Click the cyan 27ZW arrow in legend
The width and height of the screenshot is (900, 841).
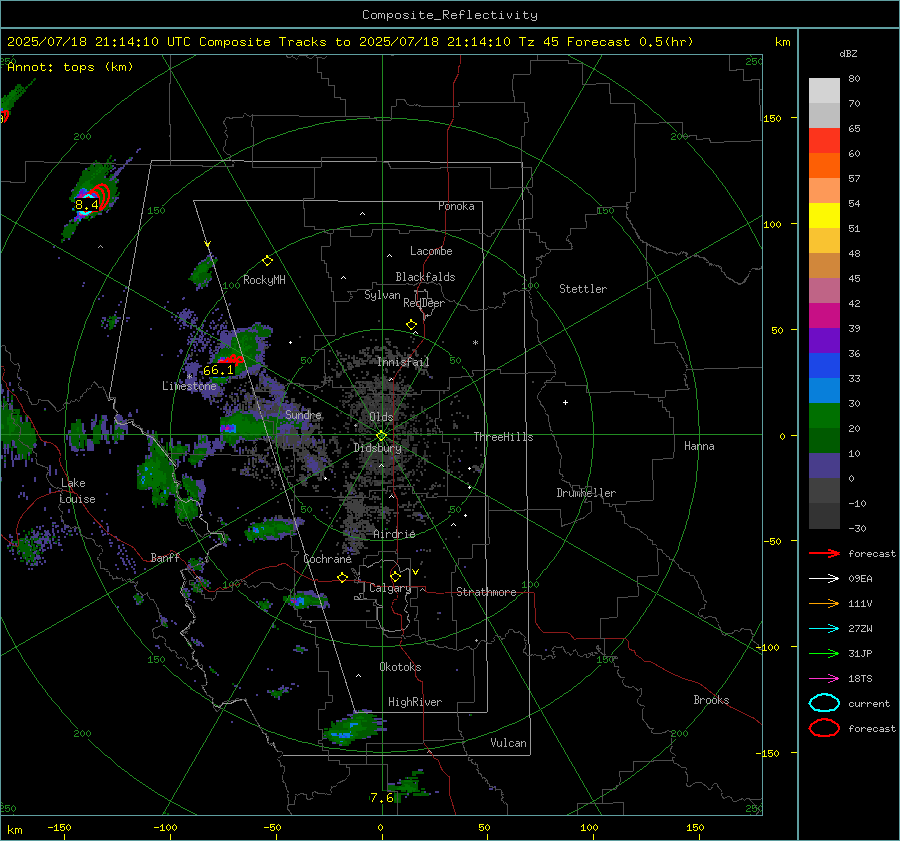point(824,629)
